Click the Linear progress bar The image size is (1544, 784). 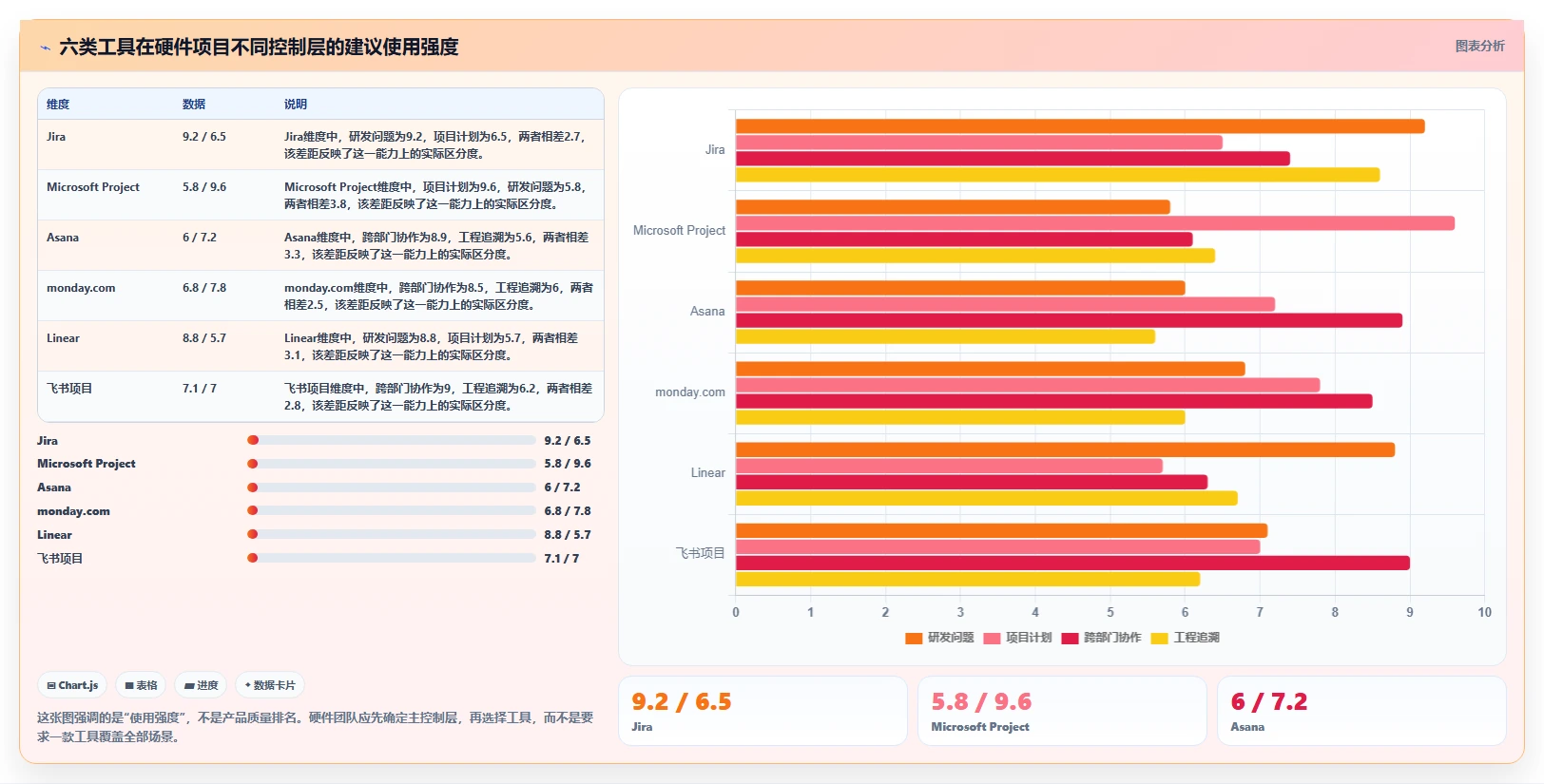(392, 534)
